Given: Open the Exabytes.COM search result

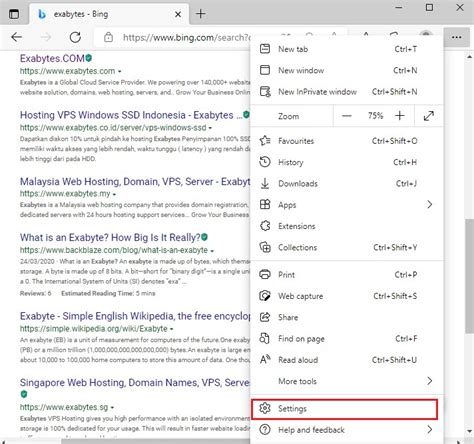Looking at the screenshot, I should (x=52, y=59).
